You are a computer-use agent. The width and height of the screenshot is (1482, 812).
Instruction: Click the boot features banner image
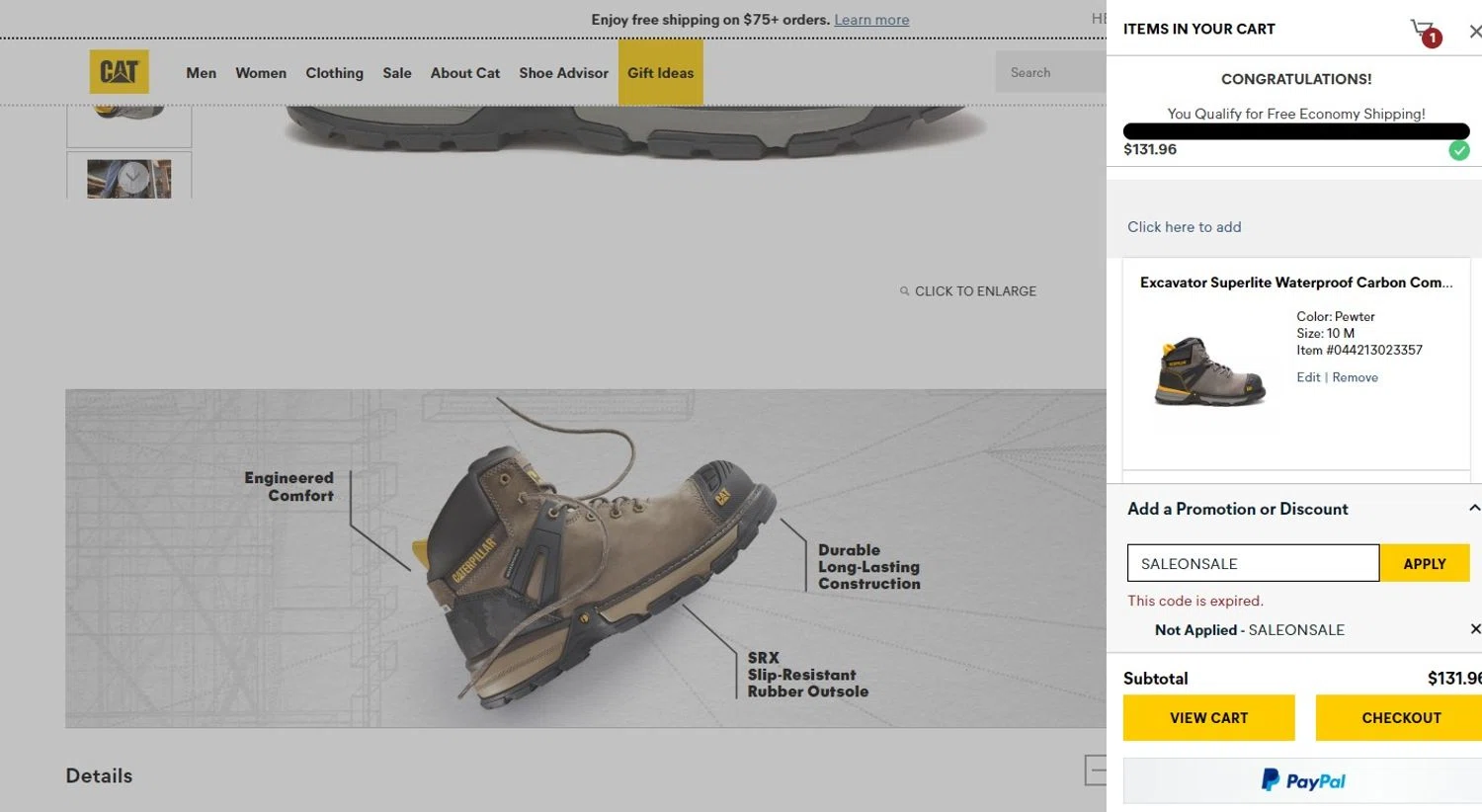pyautogui.click(x=586, y=558)
